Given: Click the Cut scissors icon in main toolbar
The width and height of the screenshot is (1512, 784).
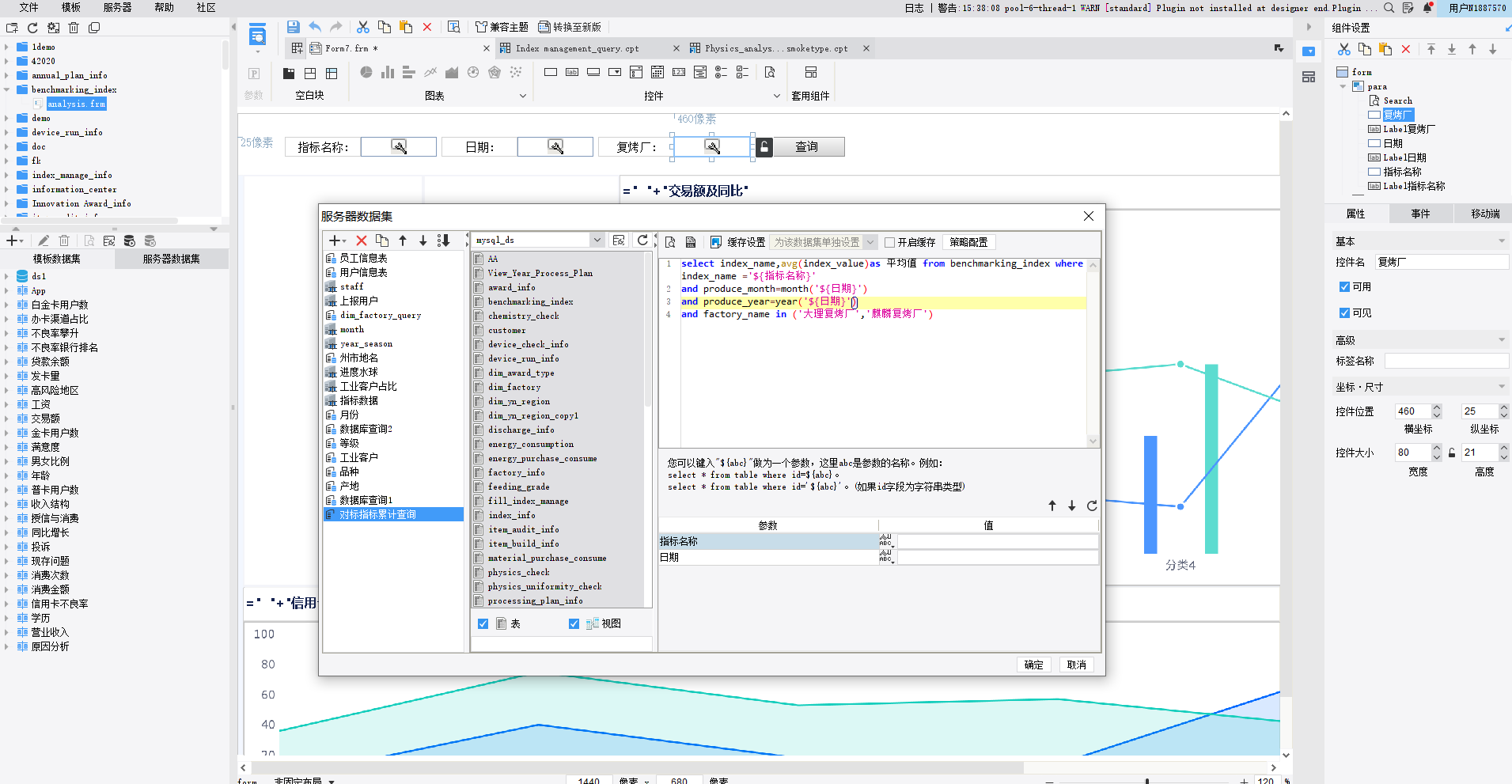Looking at the screenshot, I should [363, 26].
